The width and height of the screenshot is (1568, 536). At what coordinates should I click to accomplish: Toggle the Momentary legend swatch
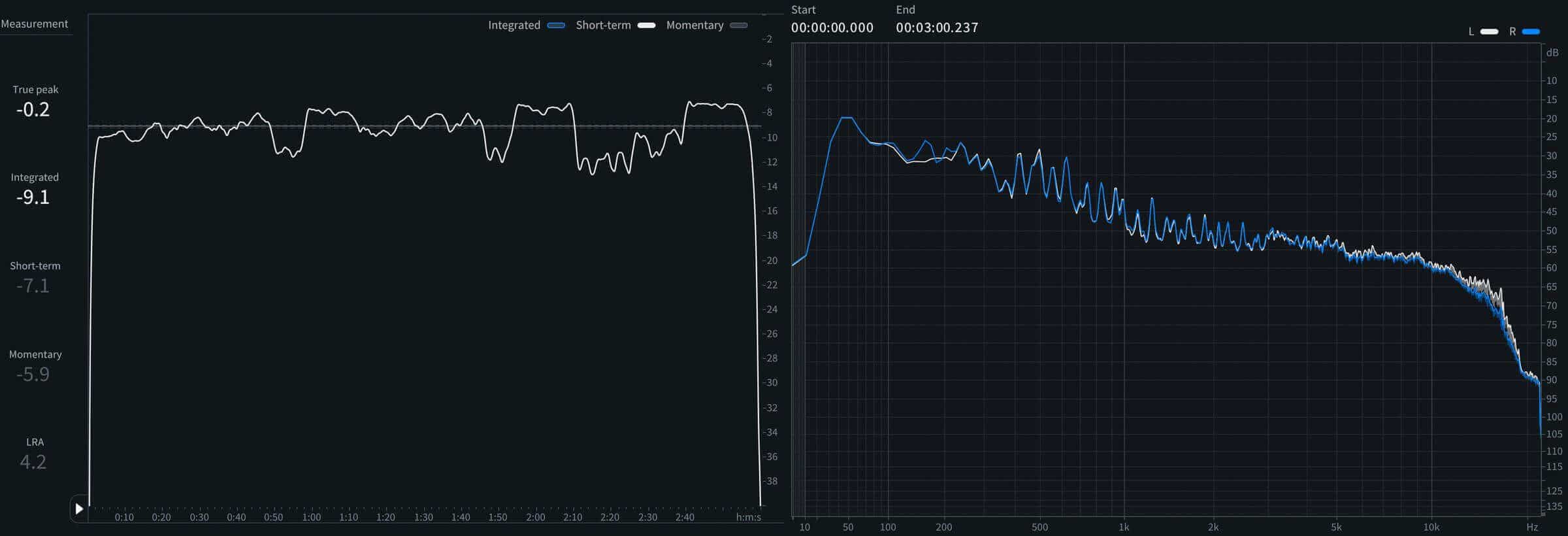pyautogui.click(x=739, y=25)
